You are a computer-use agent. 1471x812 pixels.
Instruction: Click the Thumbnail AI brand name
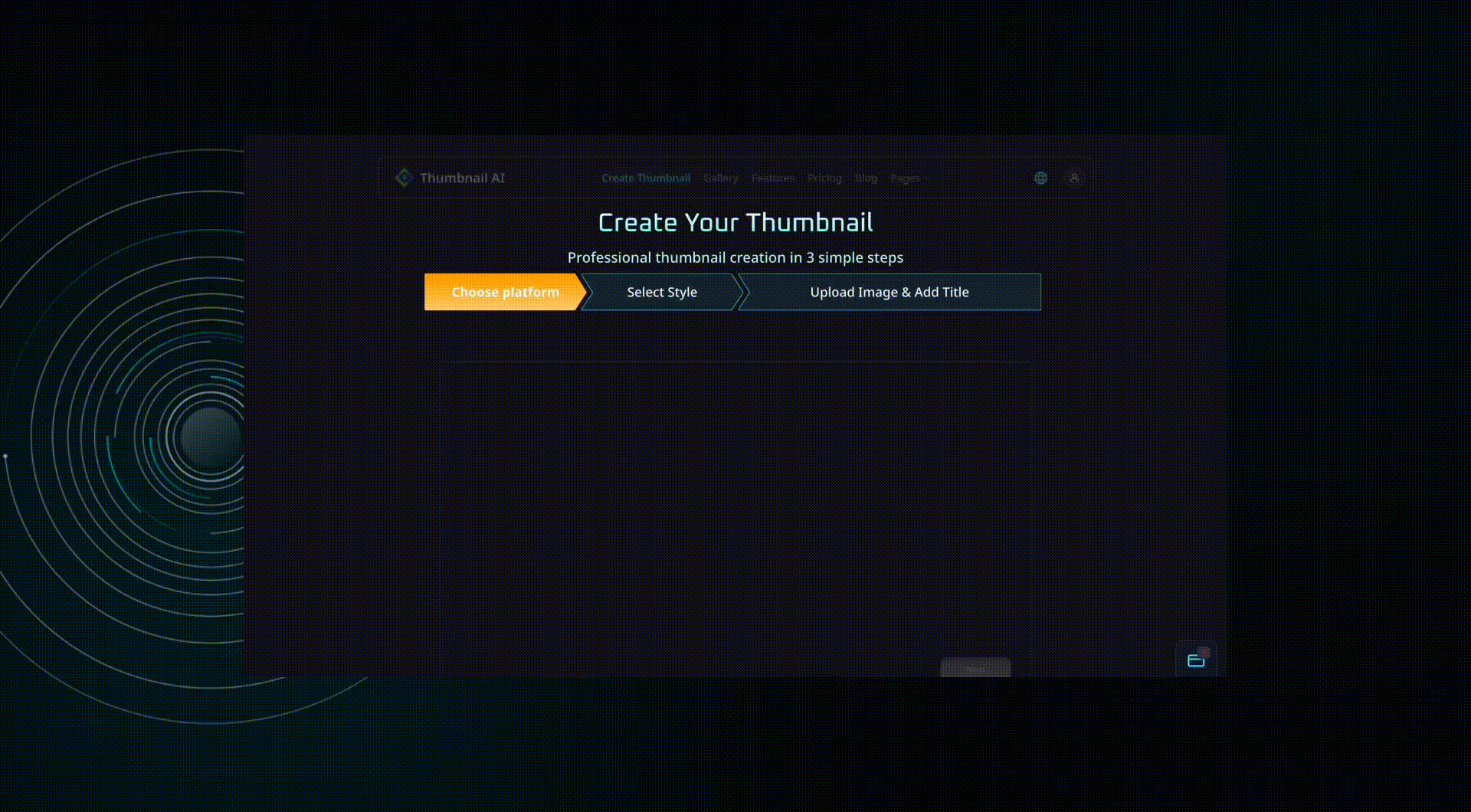click(462, 178)
